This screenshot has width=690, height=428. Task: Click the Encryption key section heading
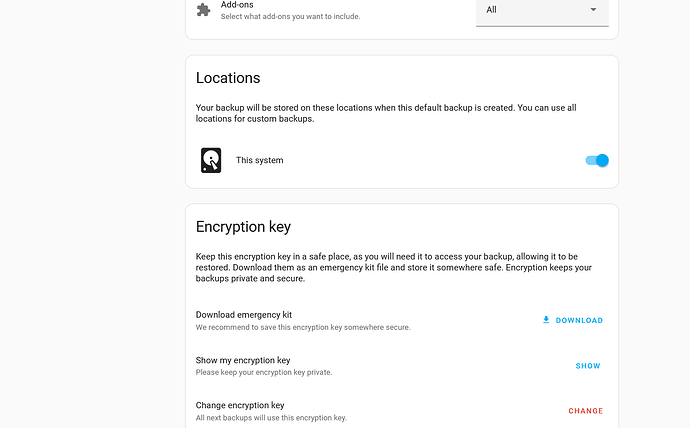coord(243,227)
